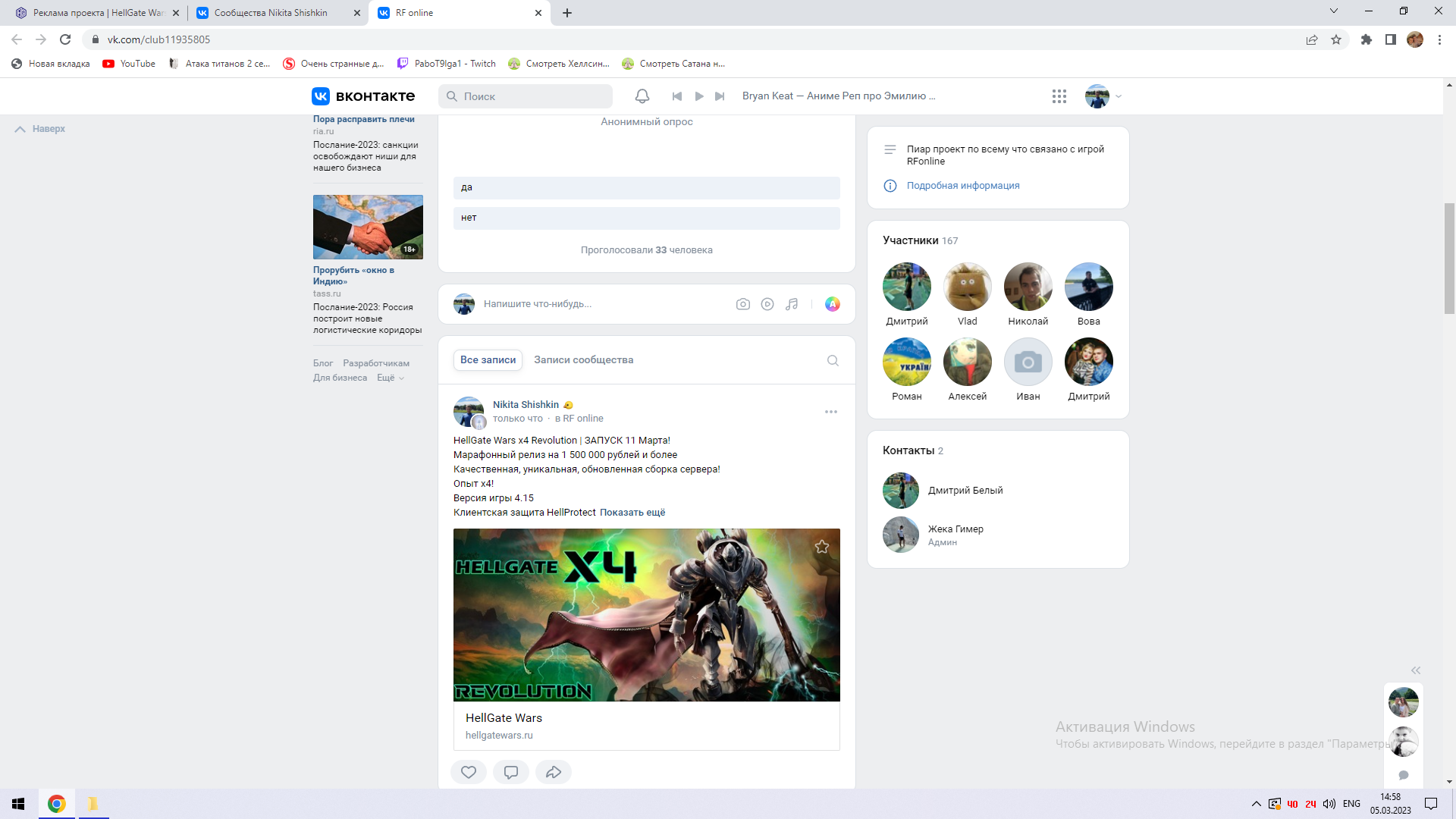The image size is (1456, 819).
Task: Bookmark the HellGate link with star icon
Action: click(822, 547)
